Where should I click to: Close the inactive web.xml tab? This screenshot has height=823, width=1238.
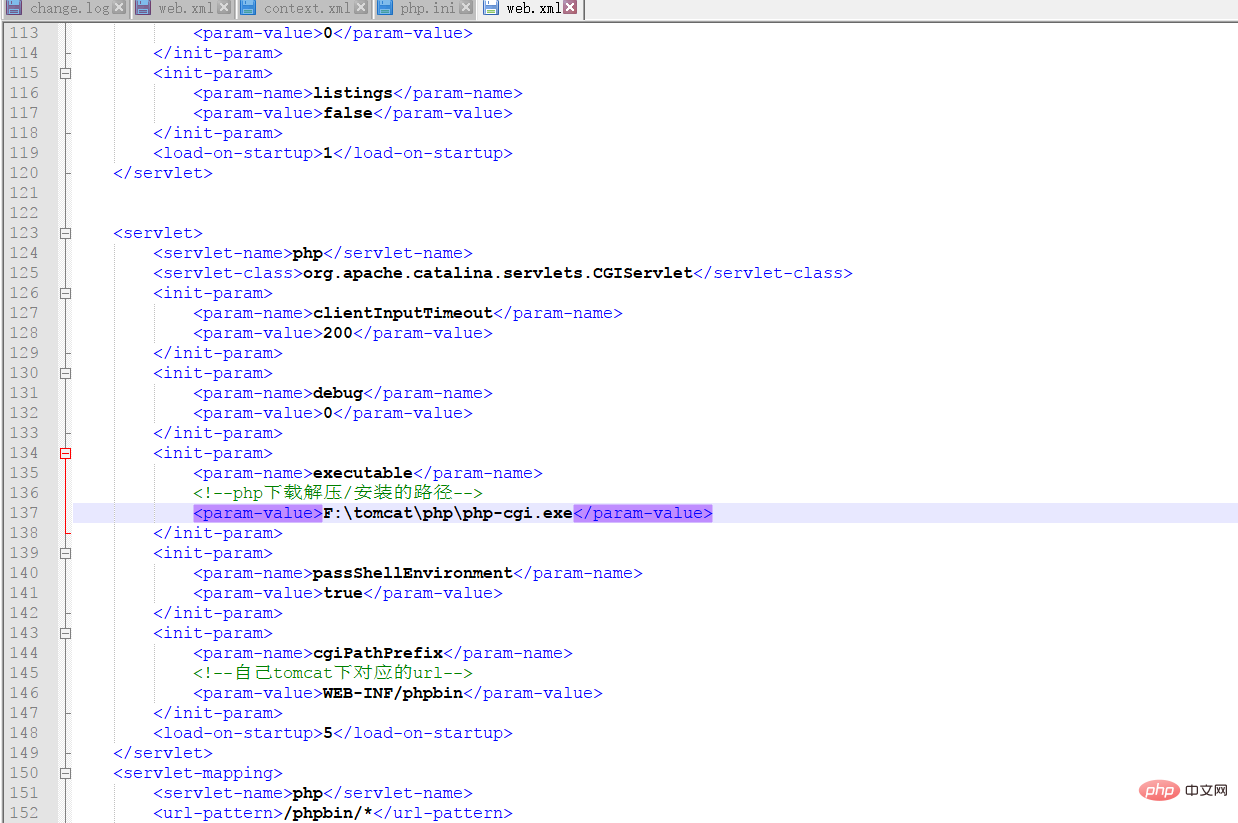(223, 8)
